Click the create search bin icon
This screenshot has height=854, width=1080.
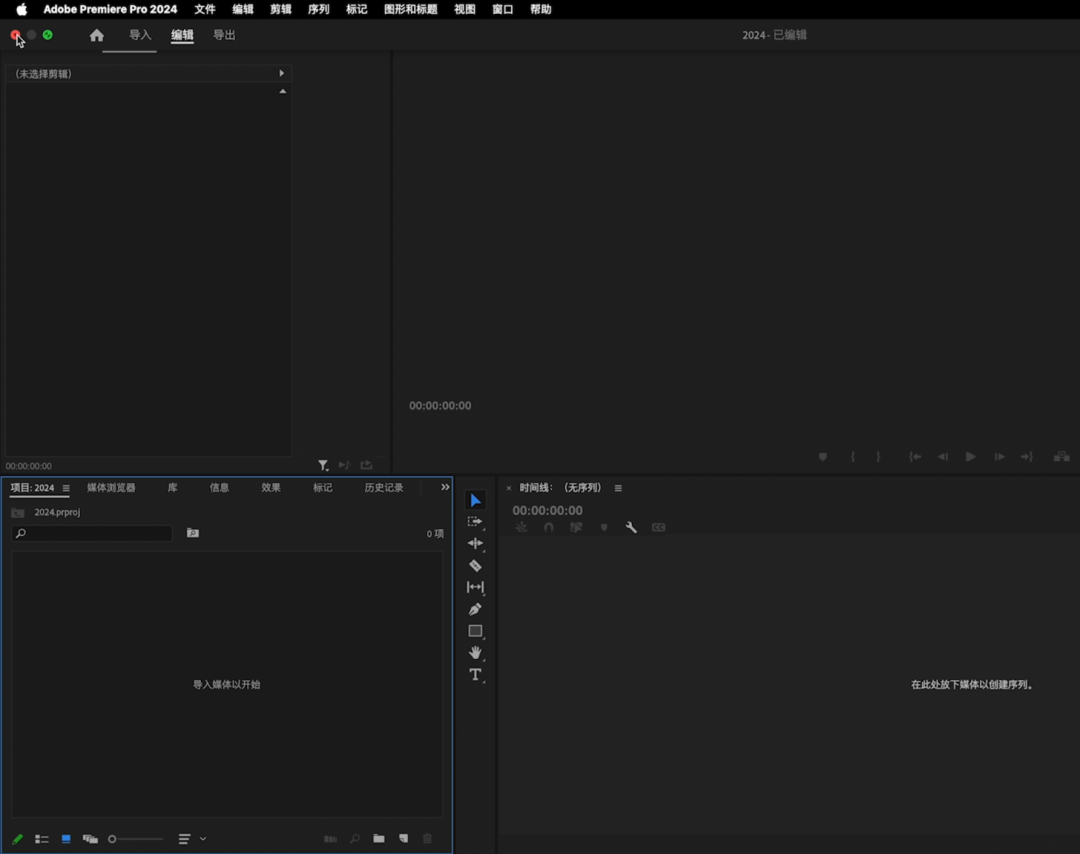[193, 533]
